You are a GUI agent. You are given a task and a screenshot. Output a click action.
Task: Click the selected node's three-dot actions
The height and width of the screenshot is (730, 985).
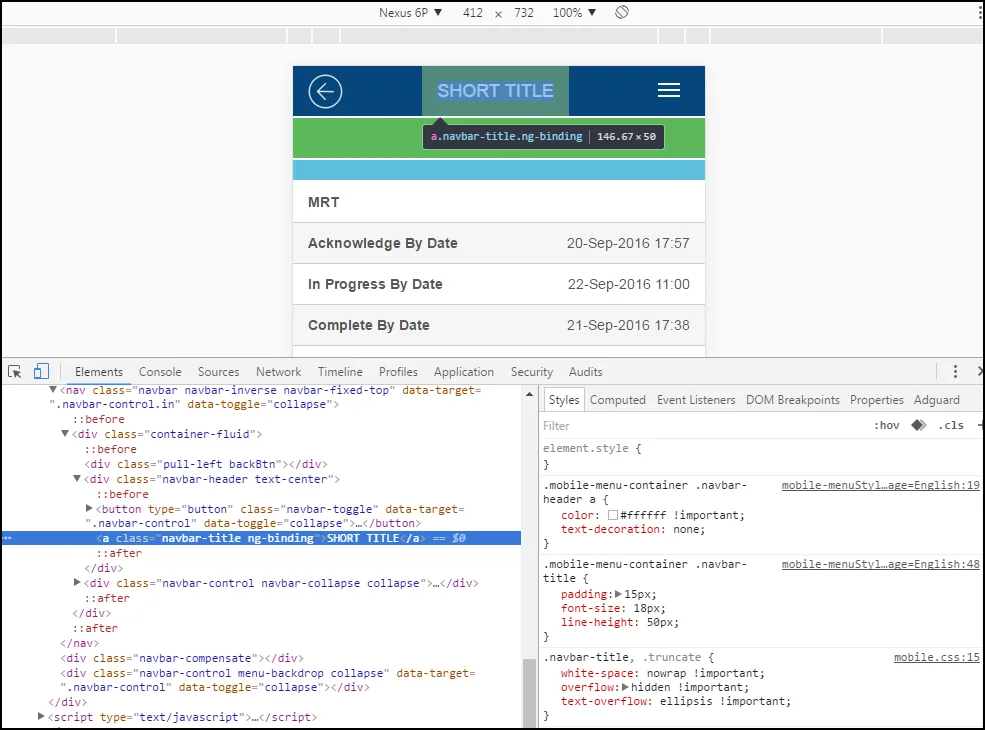(8, 538)
